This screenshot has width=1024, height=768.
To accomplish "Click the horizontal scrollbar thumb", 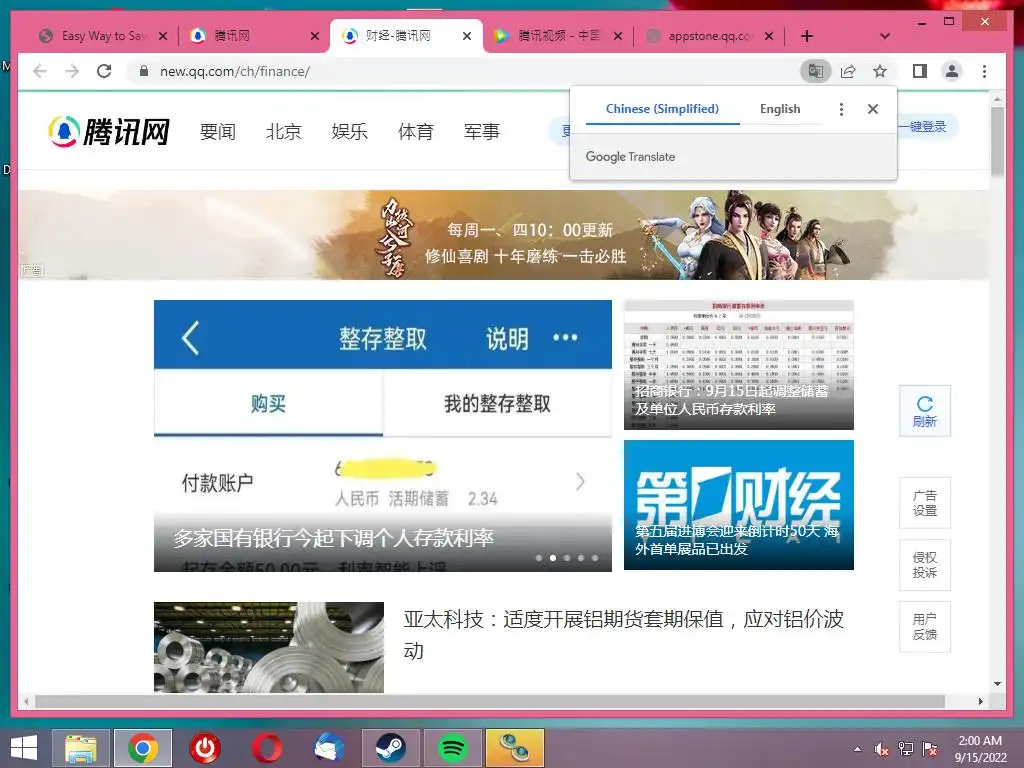I will click(490, 701).
